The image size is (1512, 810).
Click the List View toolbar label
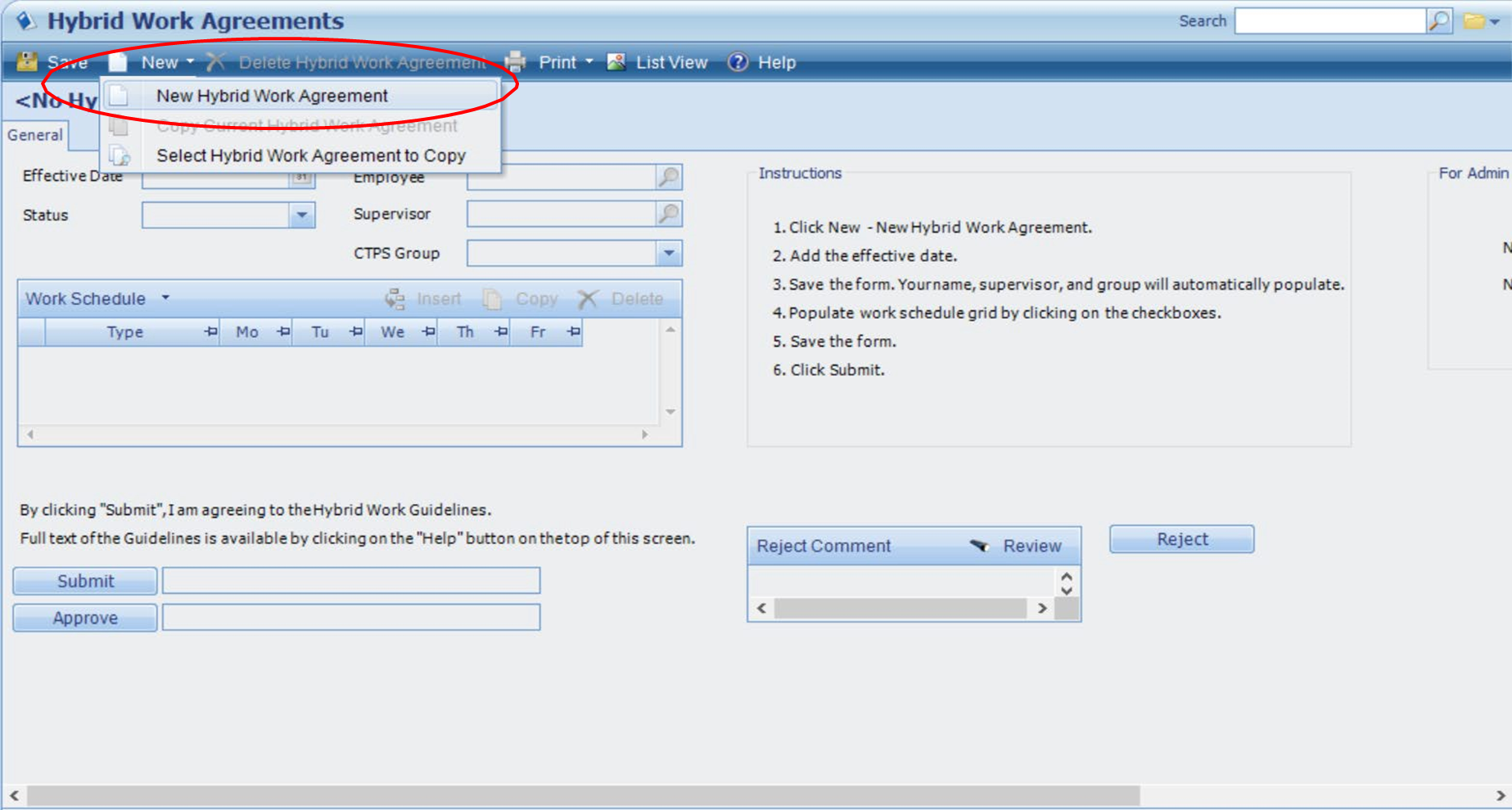(x=671, y=62)
